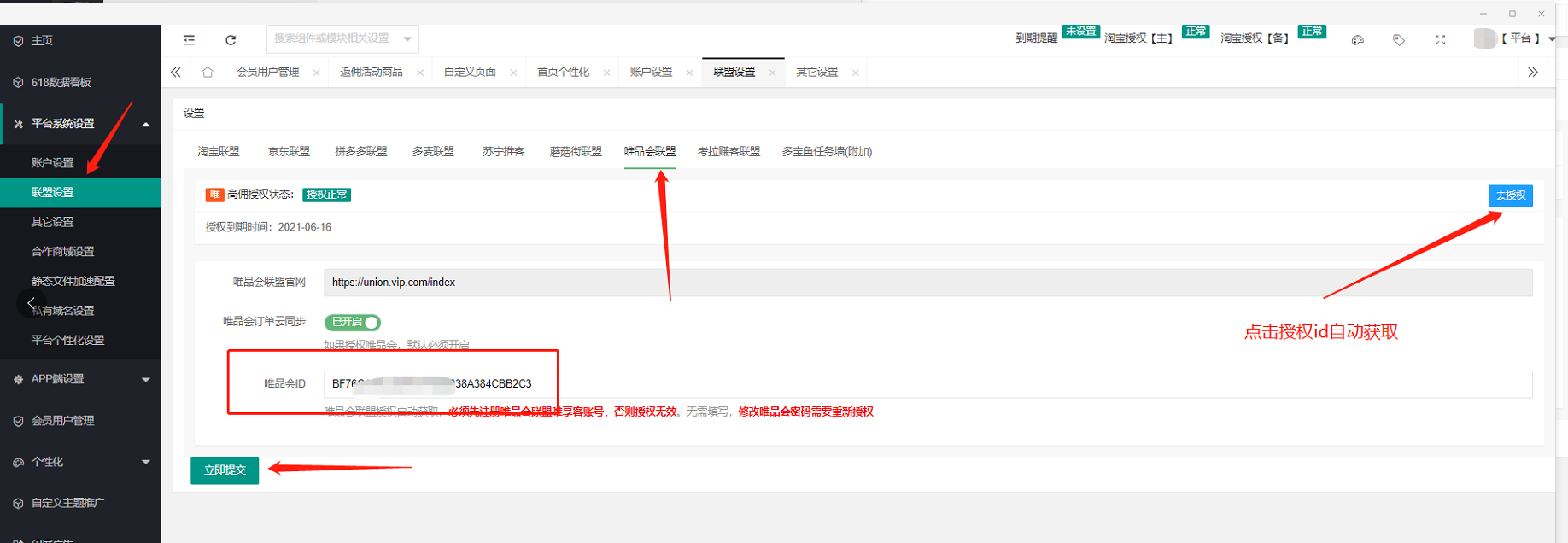The width and height of the screenshot is (1568, 543).
Task: Switch to the 淘宝联盟 tab
Action: [219, 151]
